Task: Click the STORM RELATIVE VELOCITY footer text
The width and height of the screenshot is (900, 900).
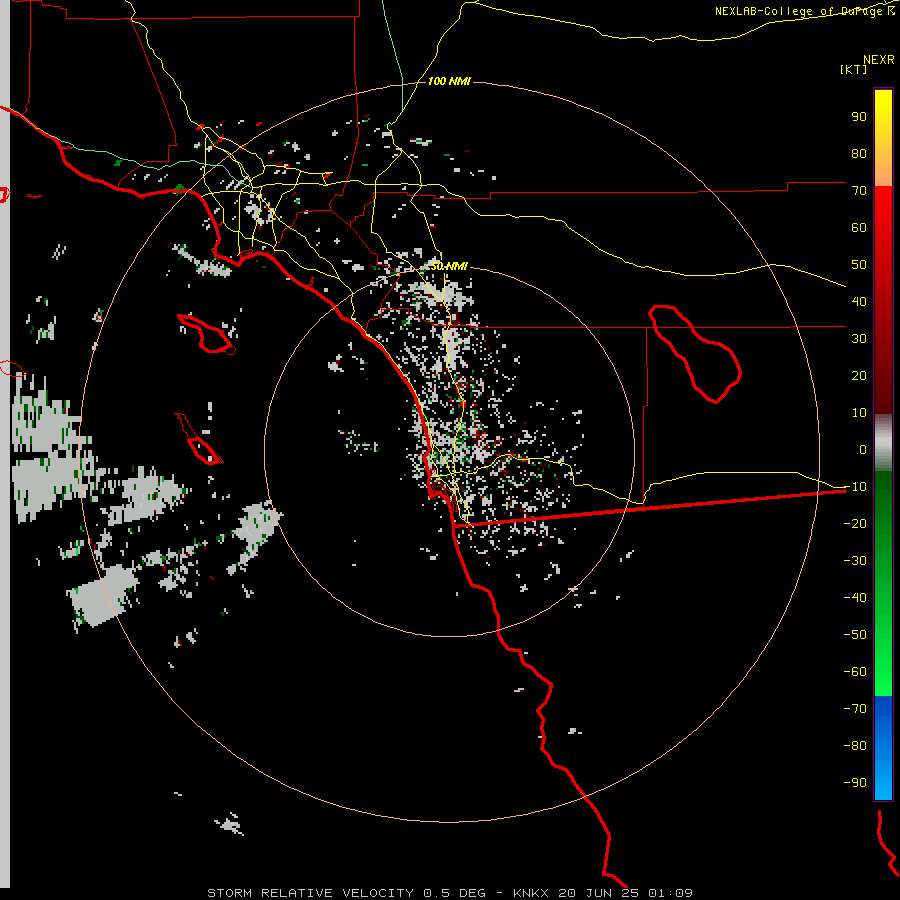Action: pos(310,893)
